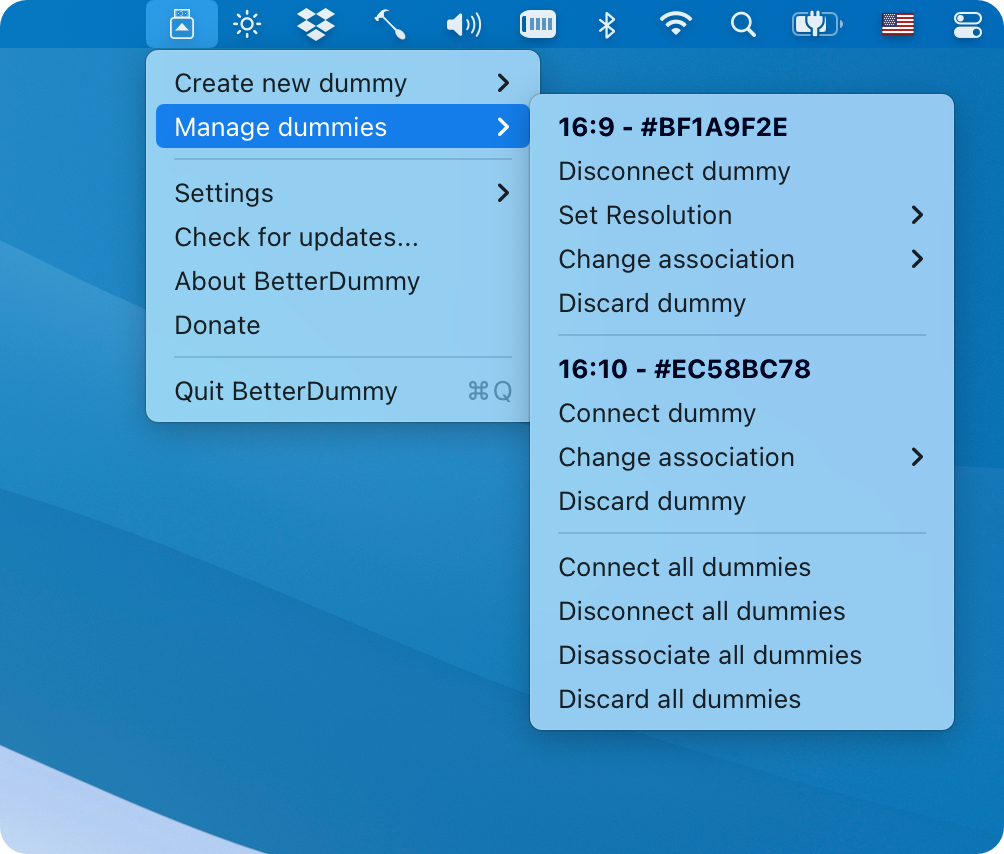Open the US flag input source menu

tap(898, 24)
